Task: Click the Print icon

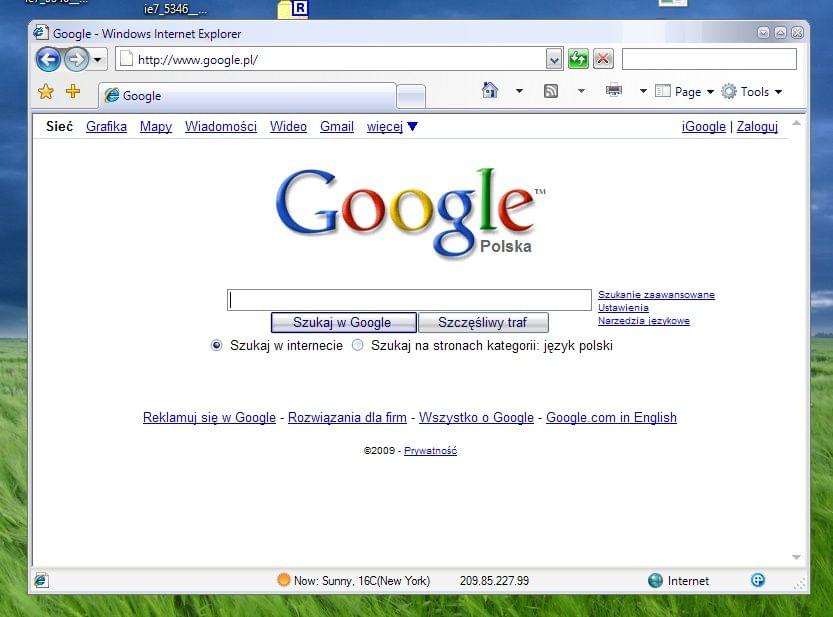Action: click(614, 90)
